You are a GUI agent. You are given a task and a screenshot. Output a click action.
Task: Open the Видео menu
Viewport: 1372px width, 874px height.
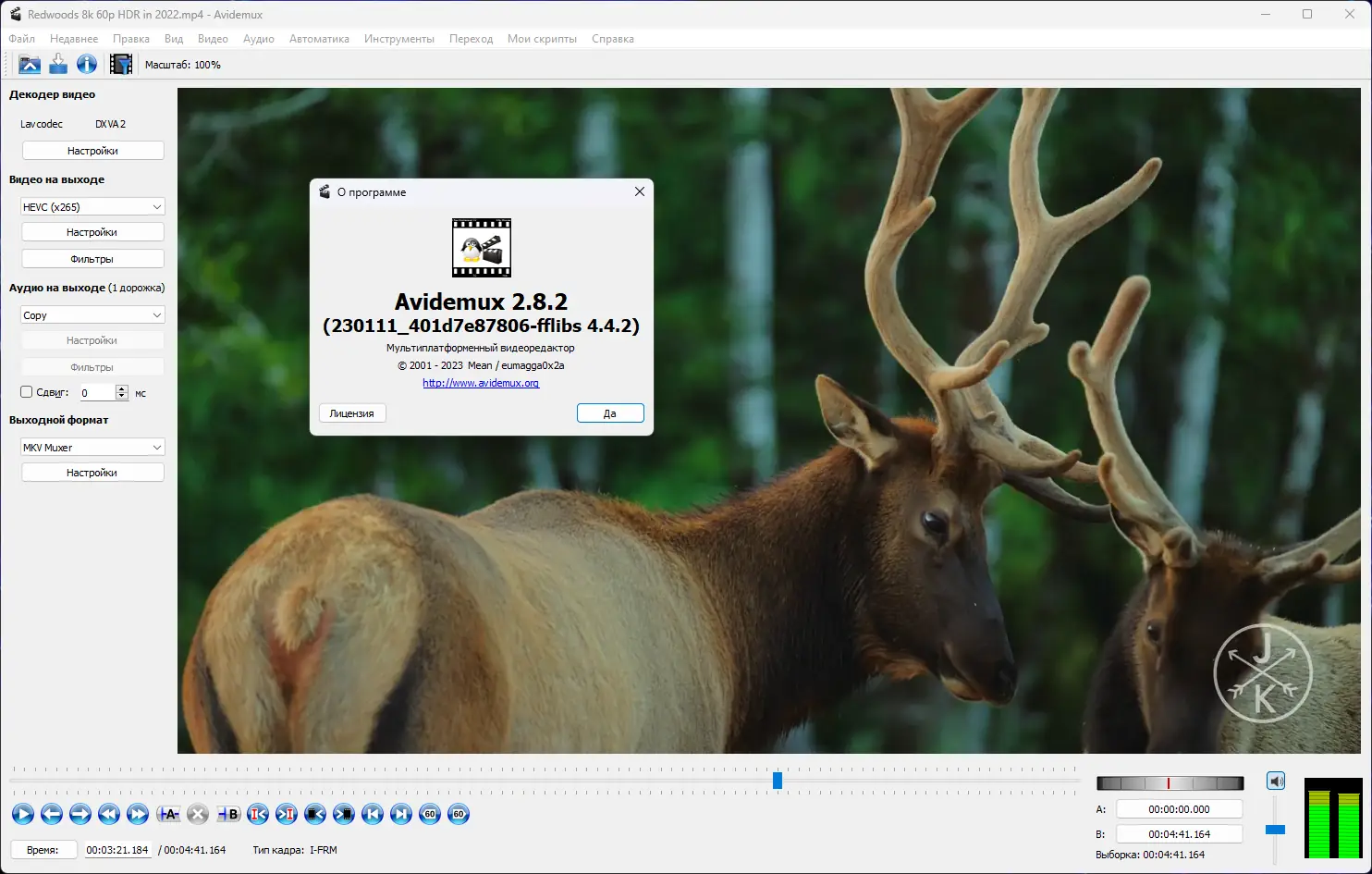[x=213, y=39]
